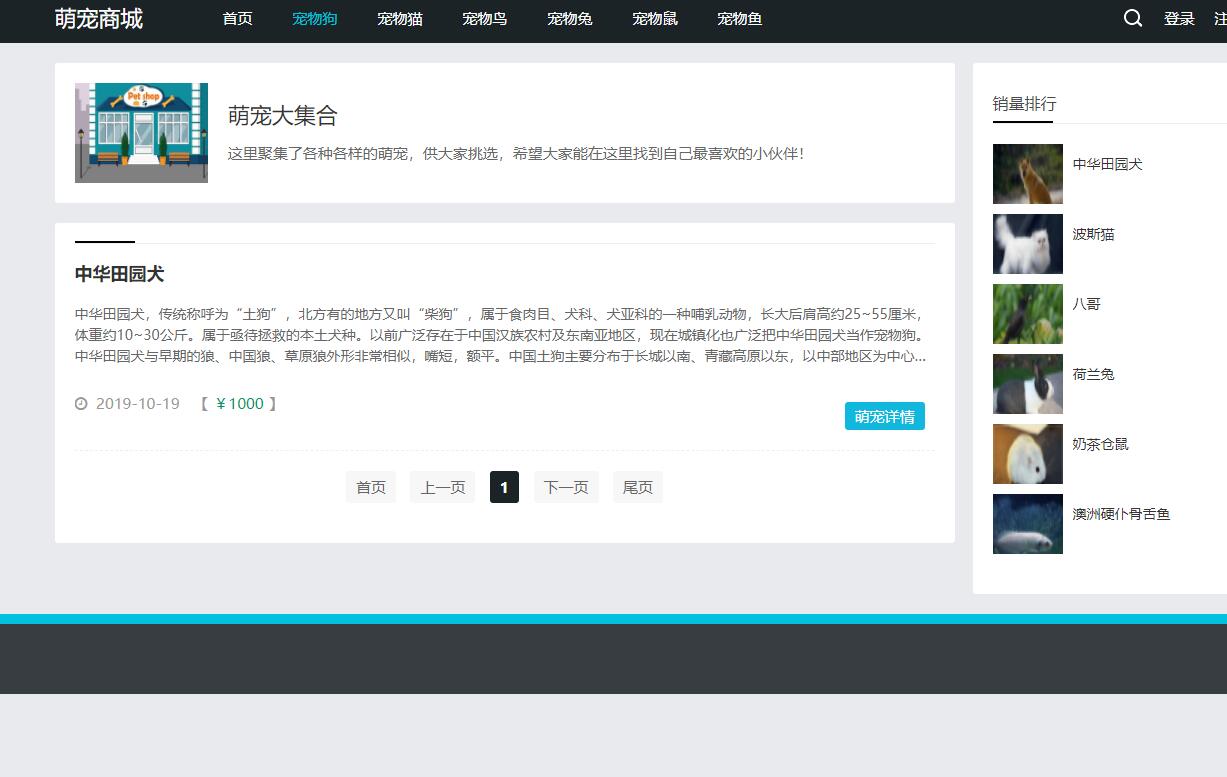Click the 荷兰兔 rabbit thumbnail
The height and width of the screenshot is (777, 1227).
coord(1027,384)
